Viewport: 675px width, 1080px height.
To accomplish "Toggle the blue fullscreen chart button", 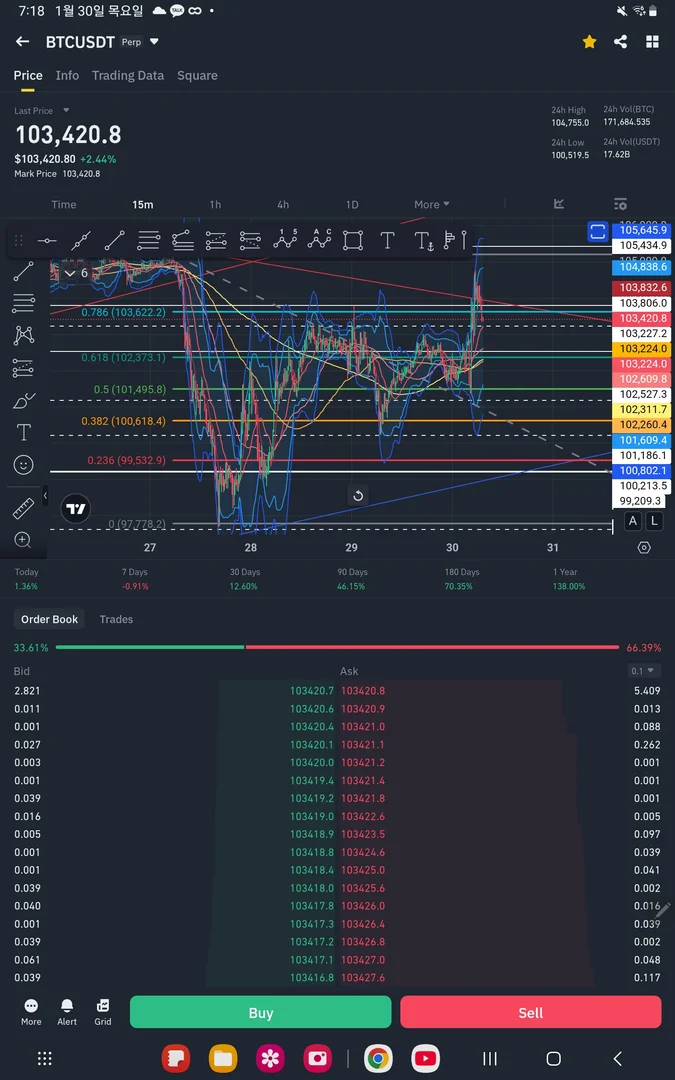I will 597,231.
